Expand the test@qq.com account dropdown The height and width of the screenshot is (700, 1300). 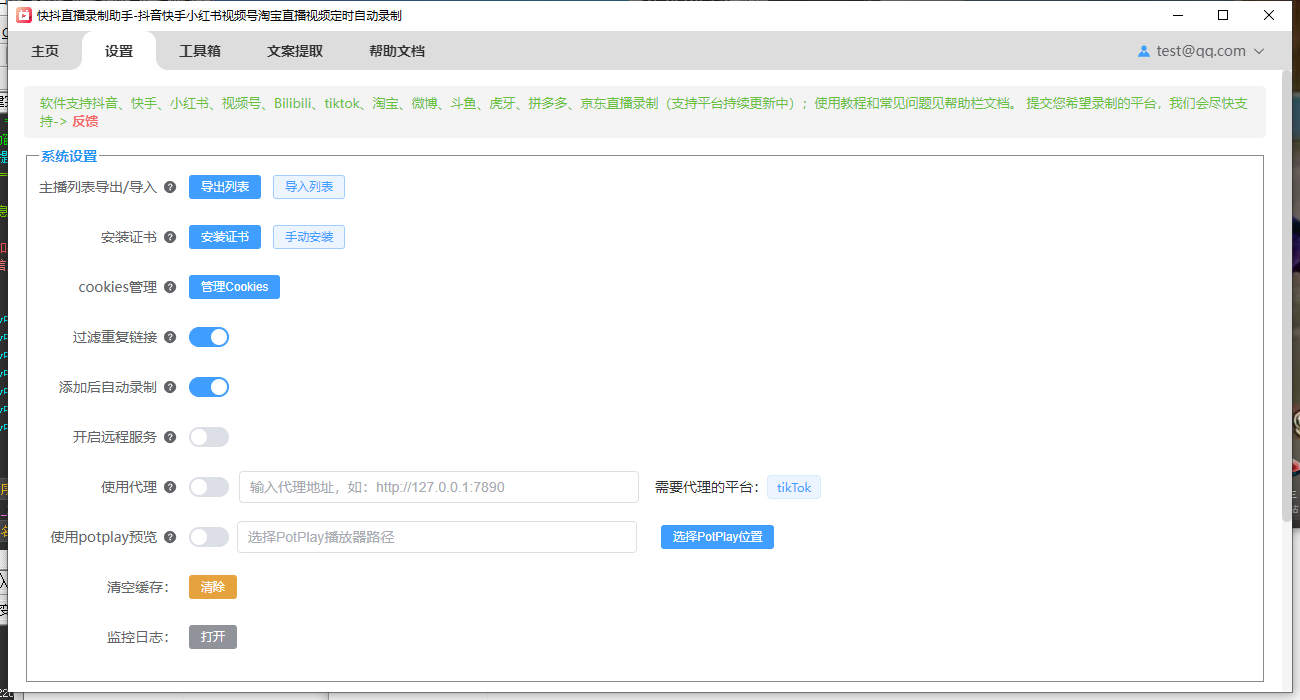1201,51
